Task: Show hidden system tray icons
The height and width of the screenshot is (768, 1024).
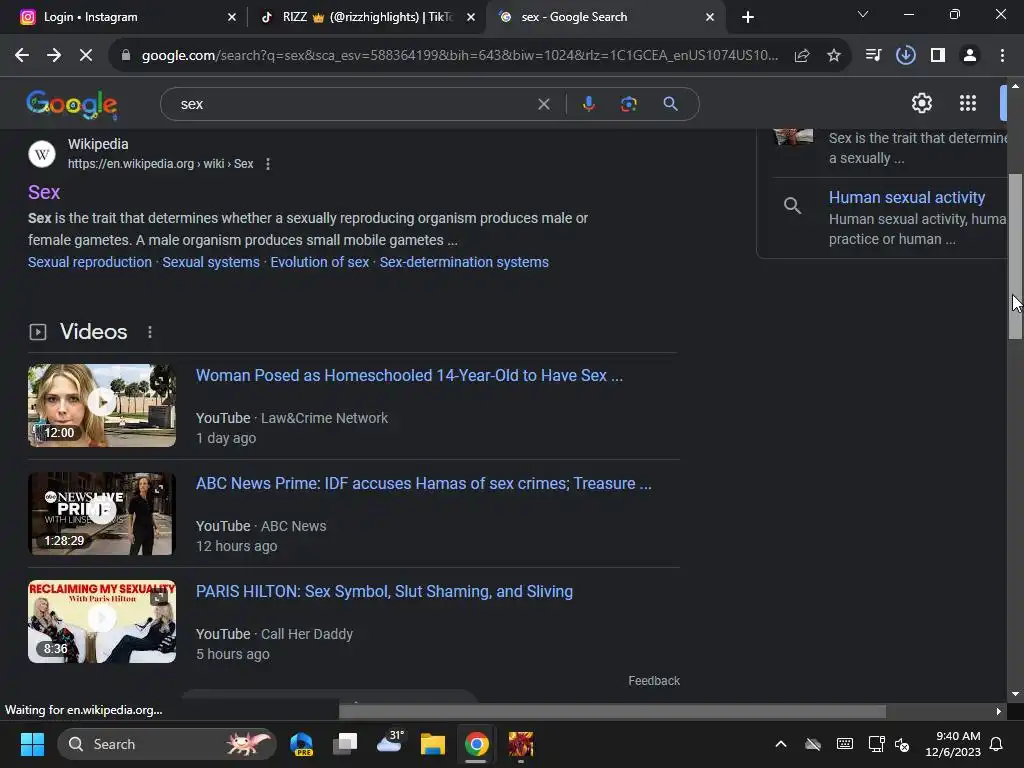Action: (x=780, y=744)
